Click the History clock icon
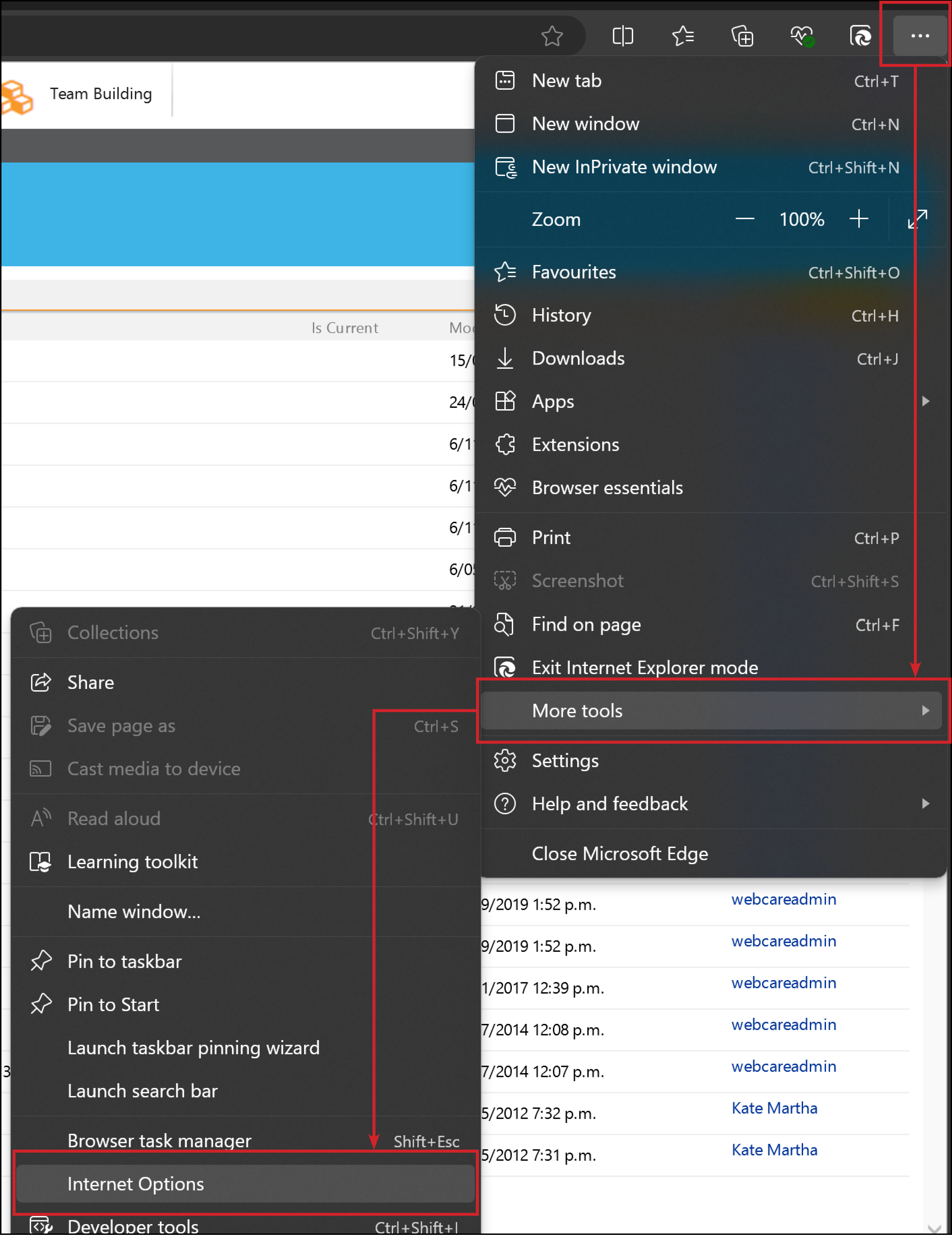This screenshot has width=952, height=1235. click(x=505, y=316)
